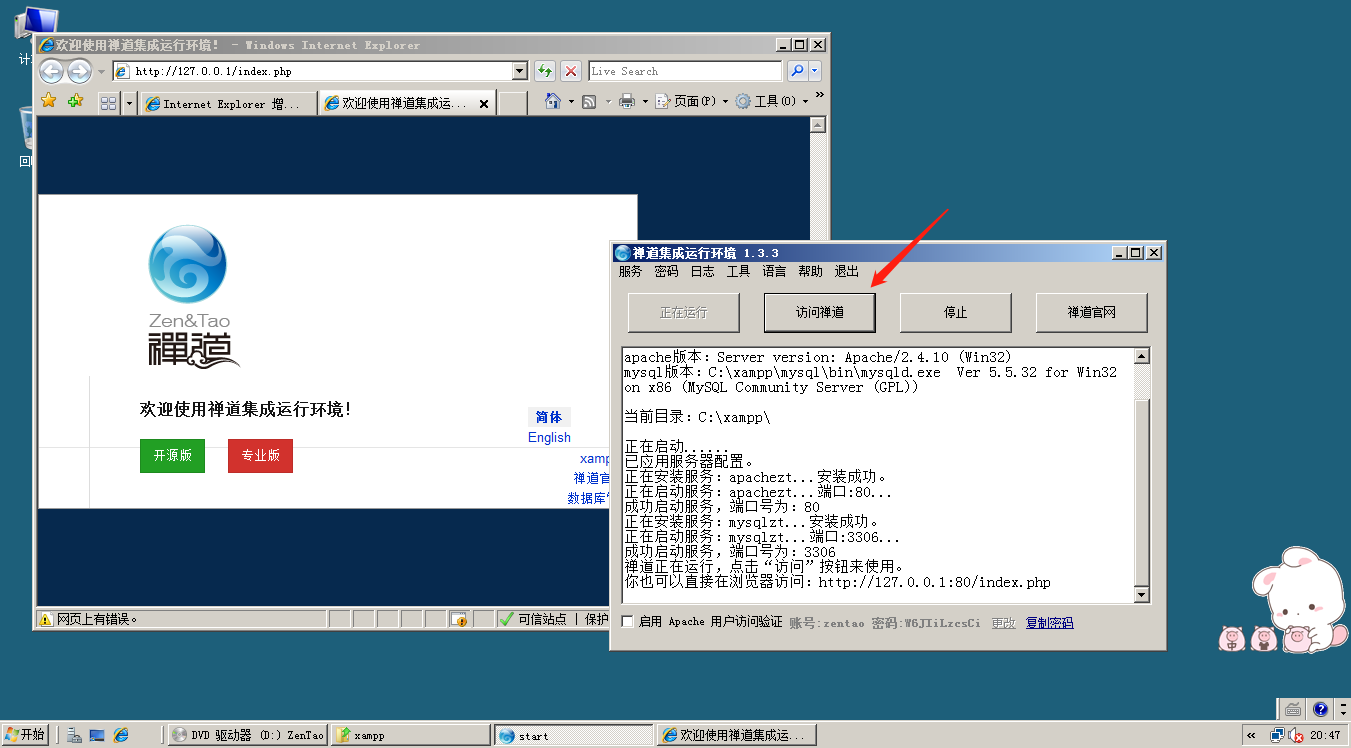Click the 复制密码 link

pos(1049,622)
